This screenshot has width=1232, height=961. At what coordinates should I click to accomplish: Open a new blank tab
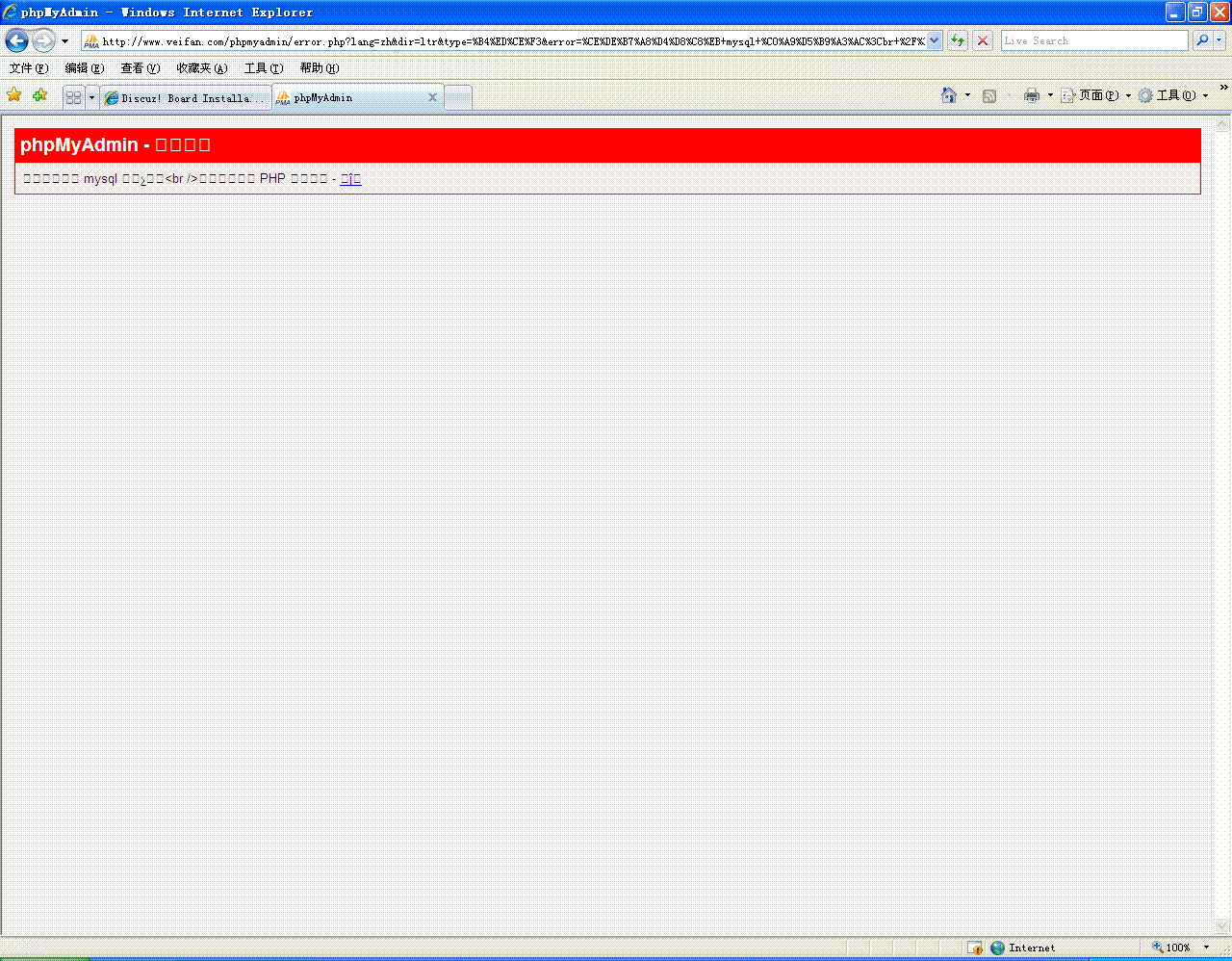coord(458,98)
